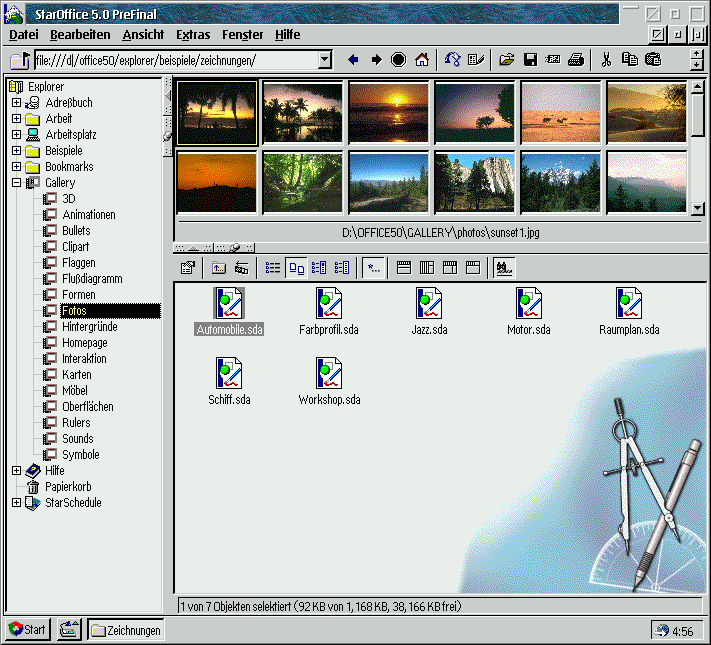Screen dimensions: 711x645
Task: Click the edit document icon
Action: pyautogui.click(x=475, y=59)
